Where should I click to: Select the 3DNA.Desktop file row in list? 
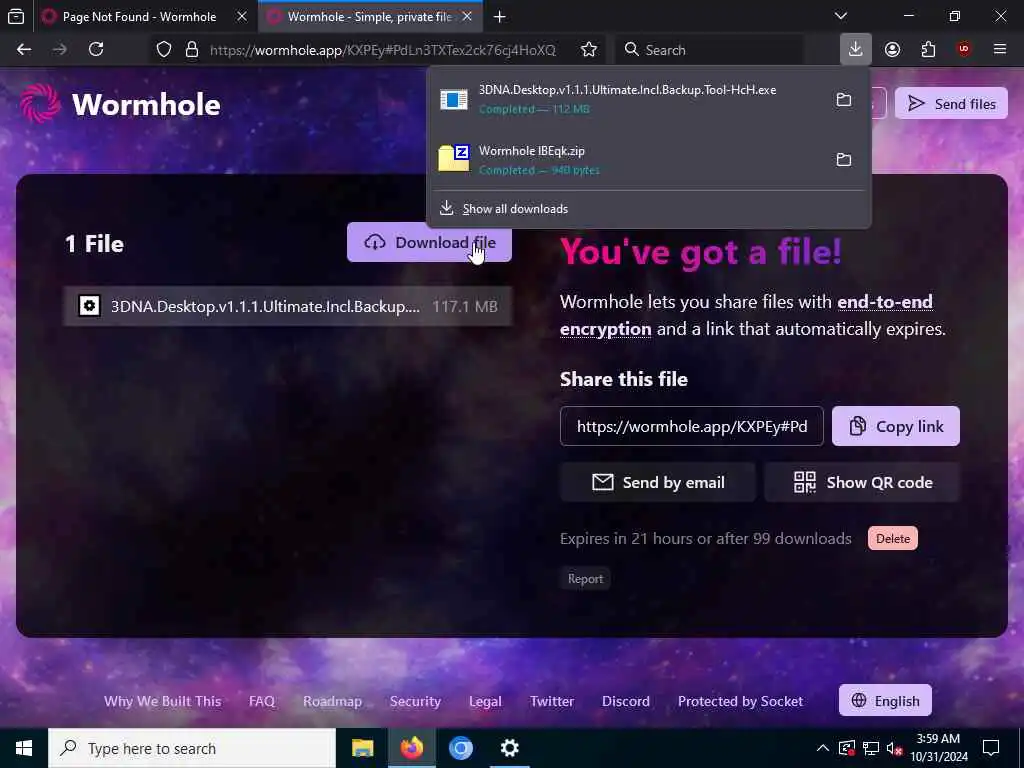[288, 306]
